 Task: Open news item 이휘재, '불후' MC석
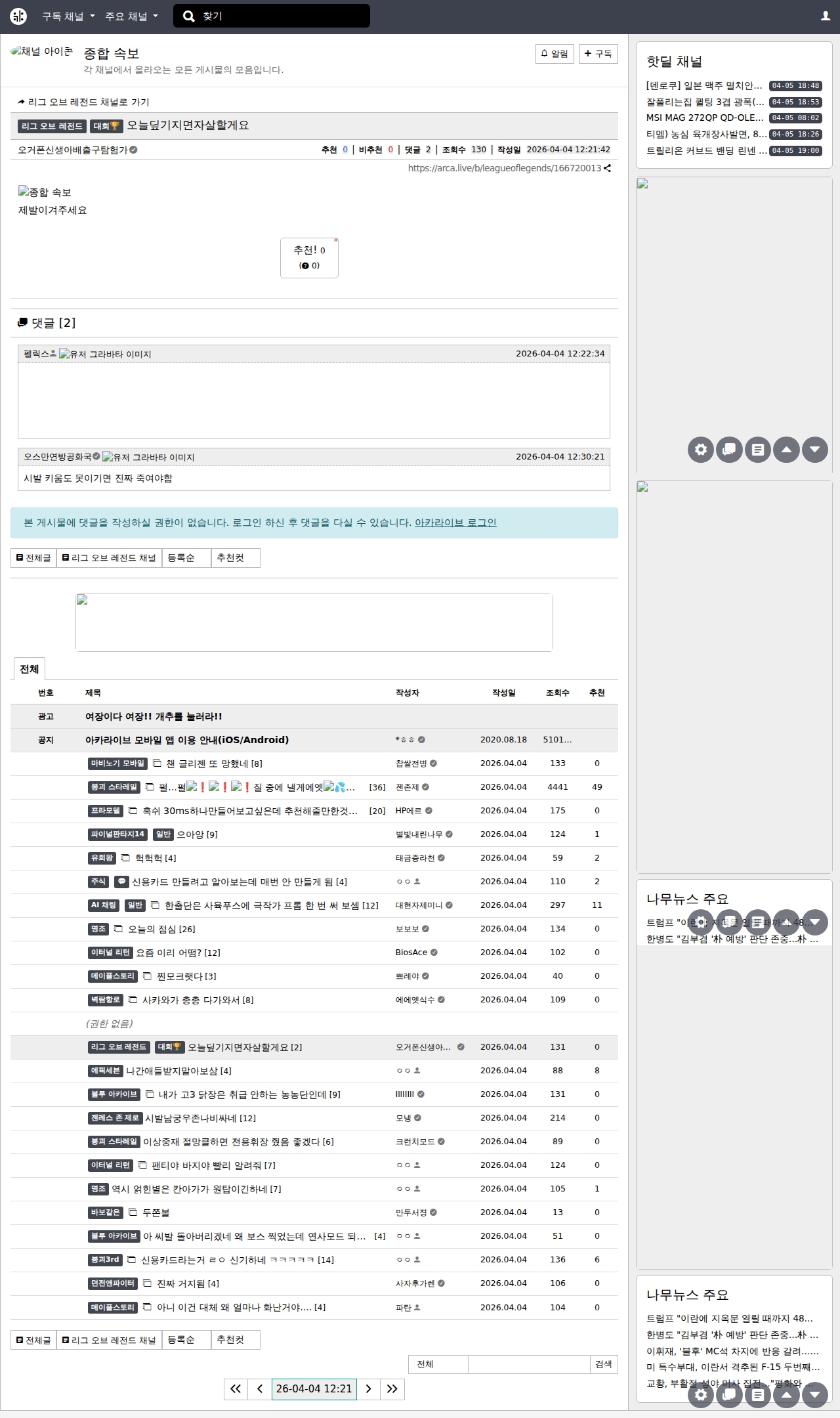coord(732,1351)
